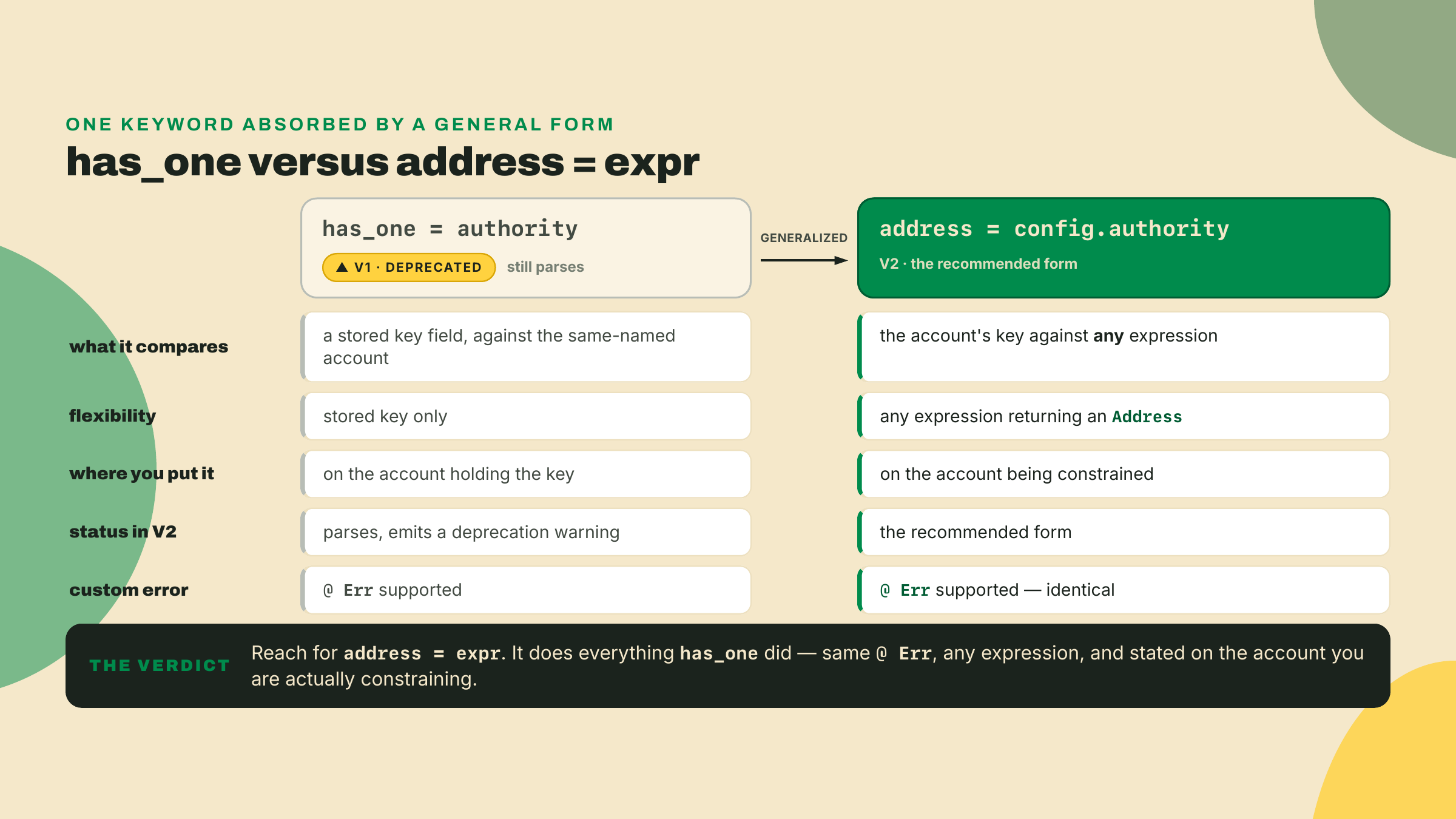Select '@ Err supported — identical' cell
Viewport: 1456px width, 819px height.
point(1124,590)
